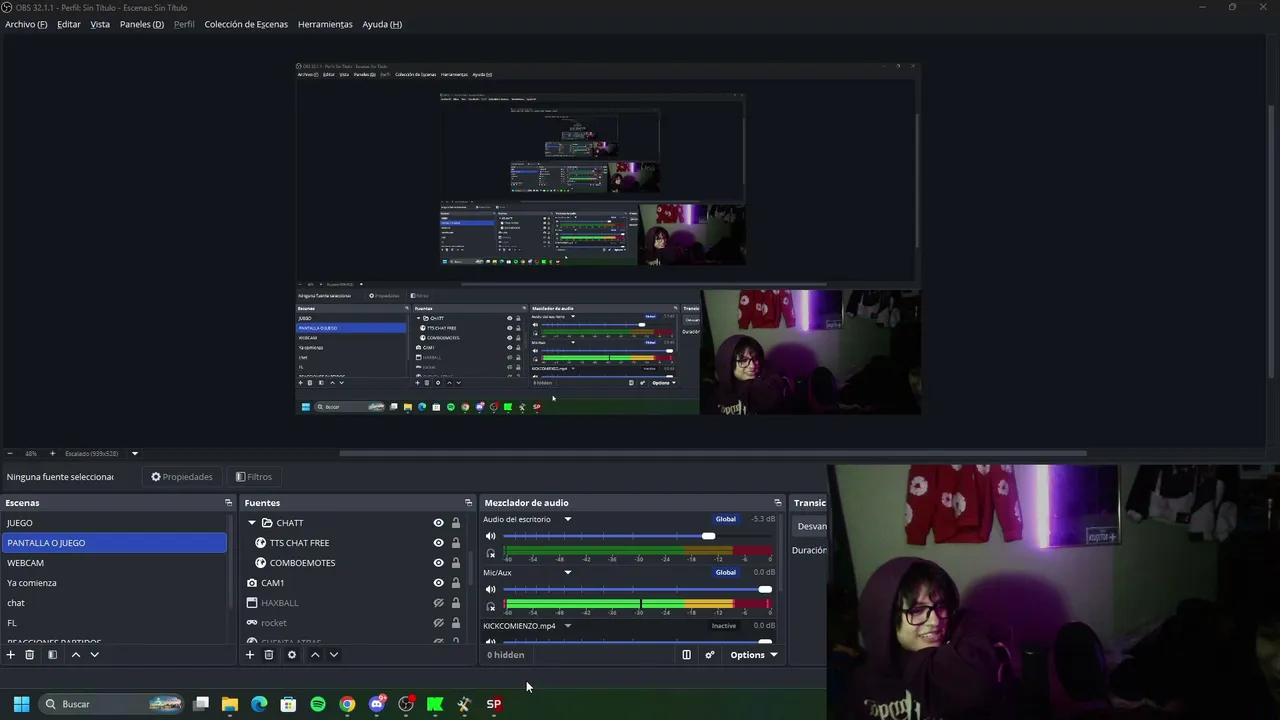
Task: Show the rocket source
Action: (438, 623)
